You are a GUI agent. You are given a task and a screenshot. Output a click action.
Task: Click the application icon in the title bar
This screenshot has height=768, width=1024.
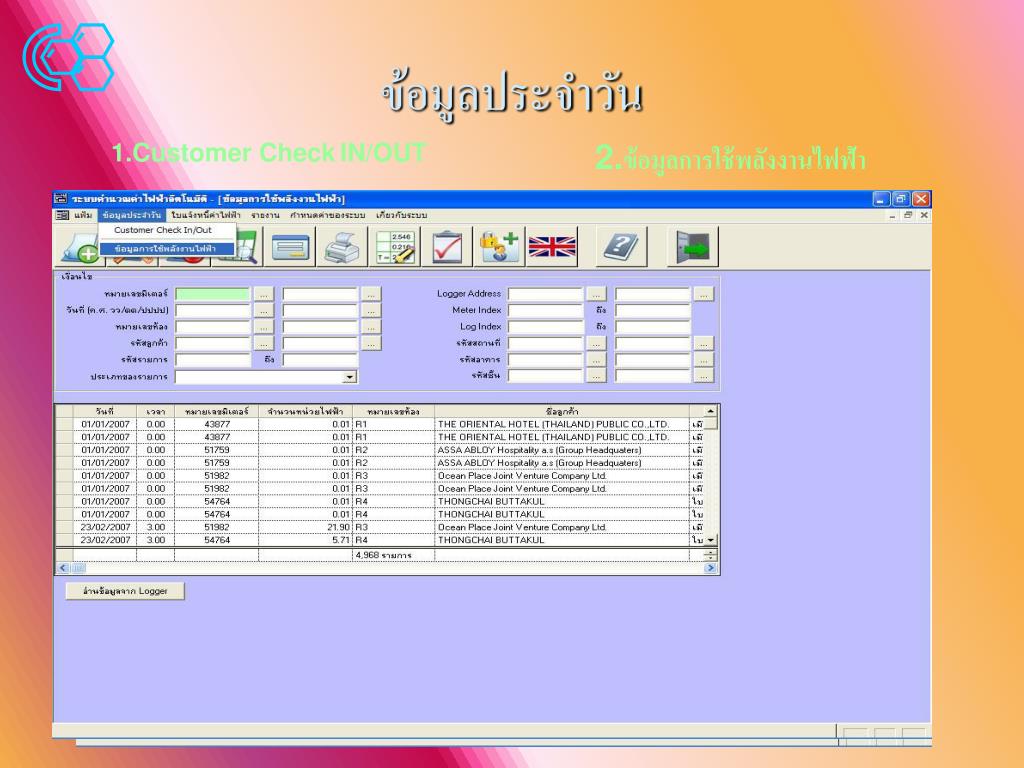(61, 199)
